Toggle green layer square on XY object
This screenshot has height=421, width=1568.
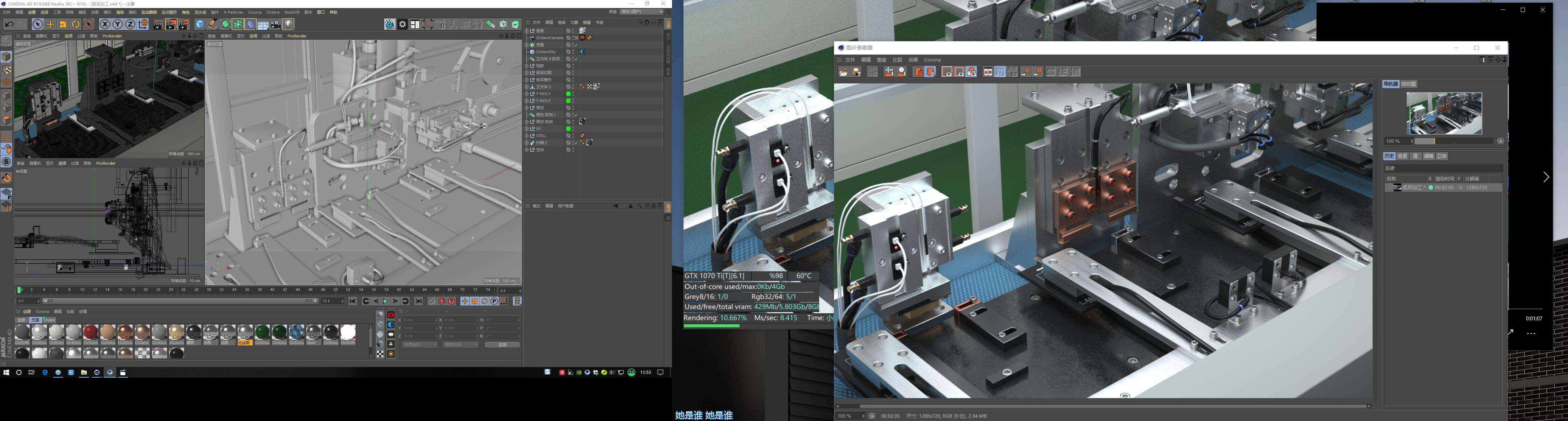click(568, 129)
